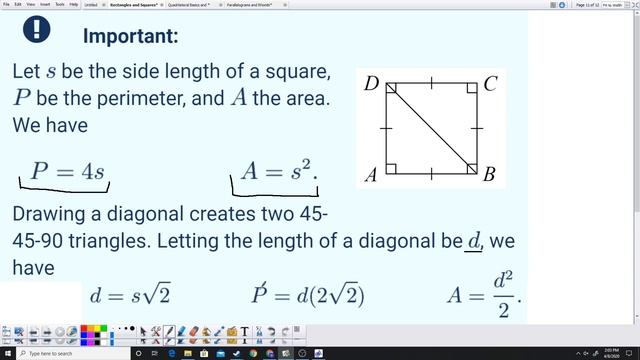Go to the previous page arrow

[33, 332]
